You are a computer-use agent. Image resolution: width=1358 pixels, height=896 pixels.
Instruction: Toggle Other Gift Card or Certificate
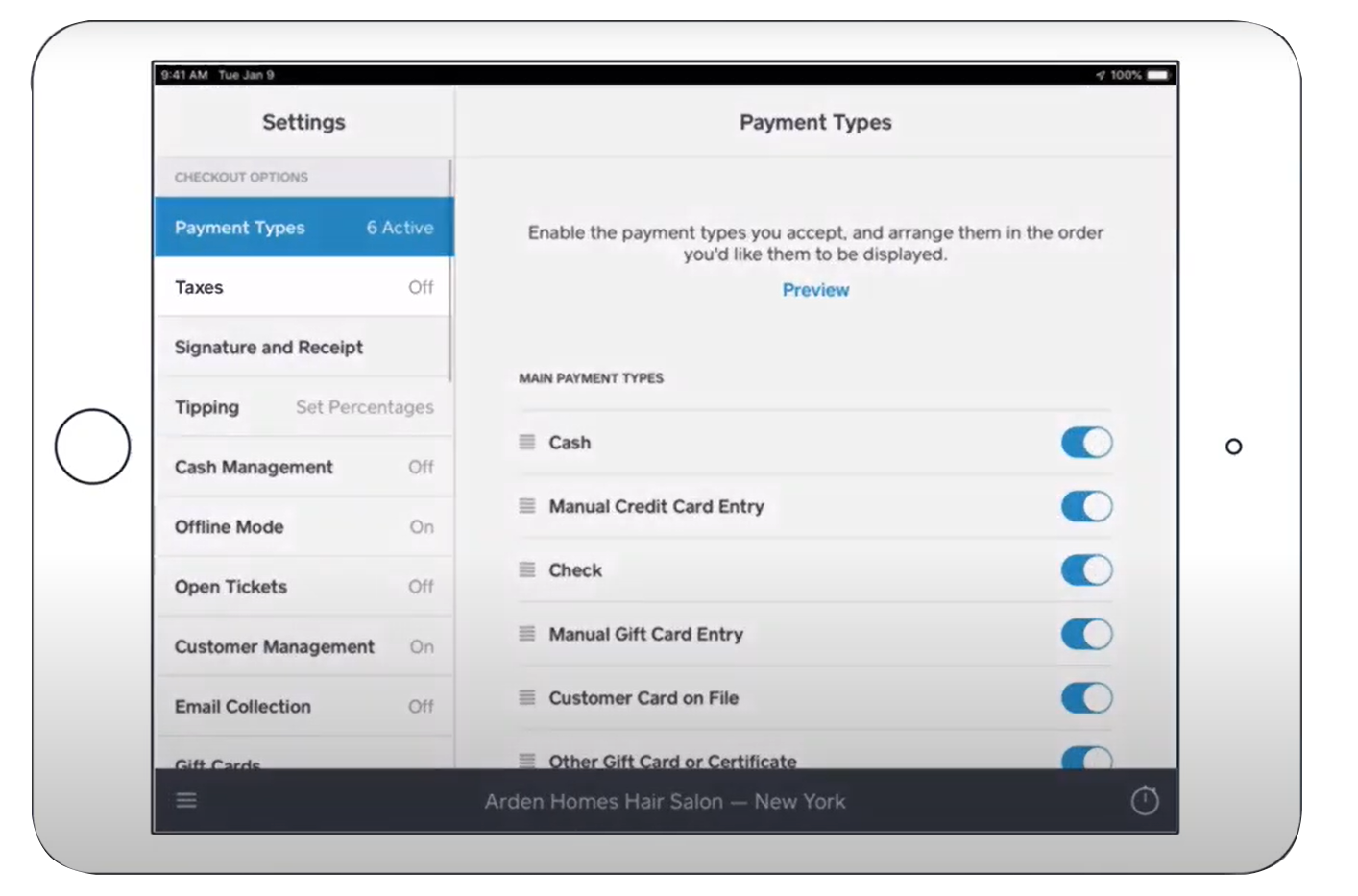pyautogui.click(x=1086, y=758)
